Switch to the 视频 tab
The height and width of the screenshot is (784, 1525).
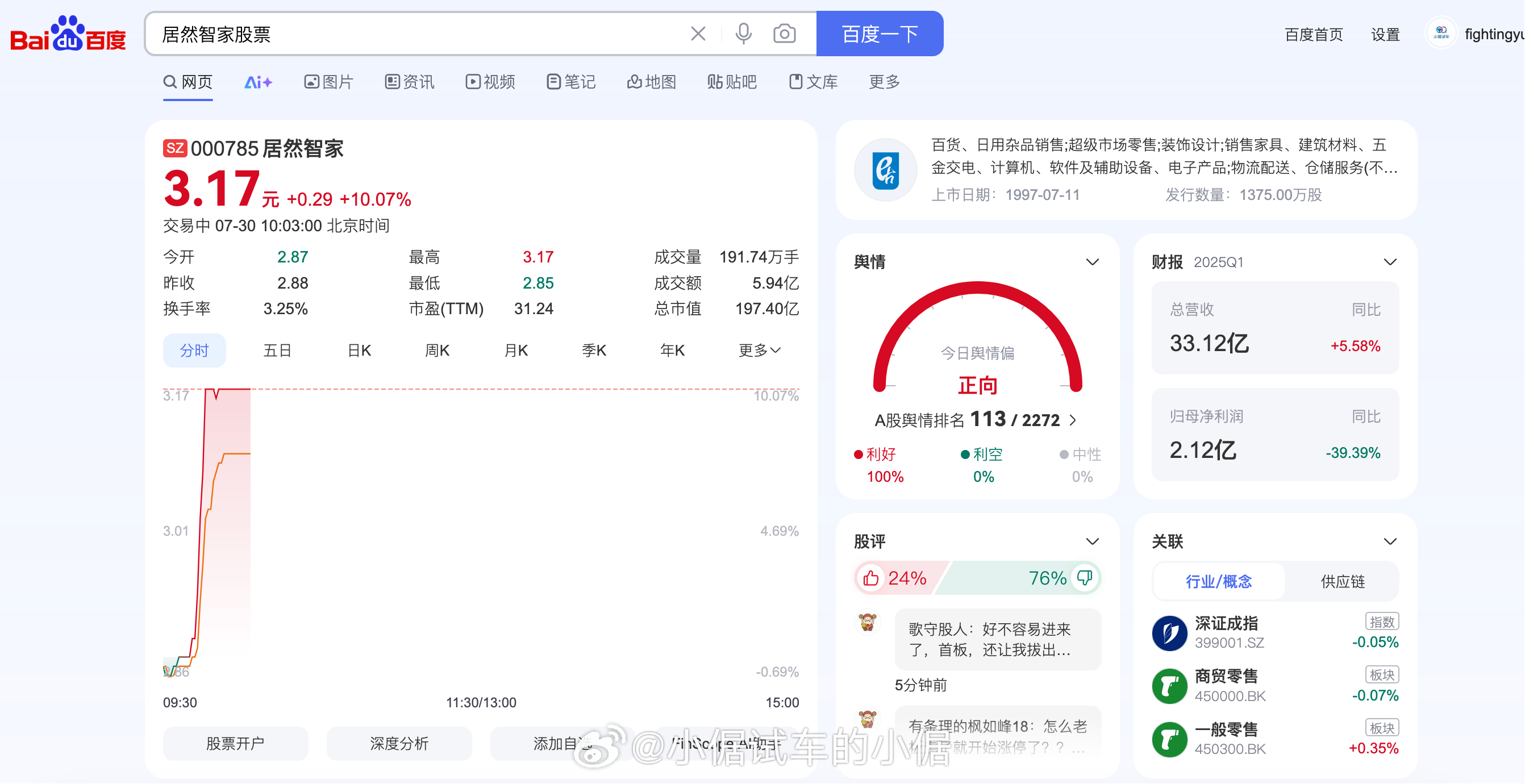tap(490, 82)
